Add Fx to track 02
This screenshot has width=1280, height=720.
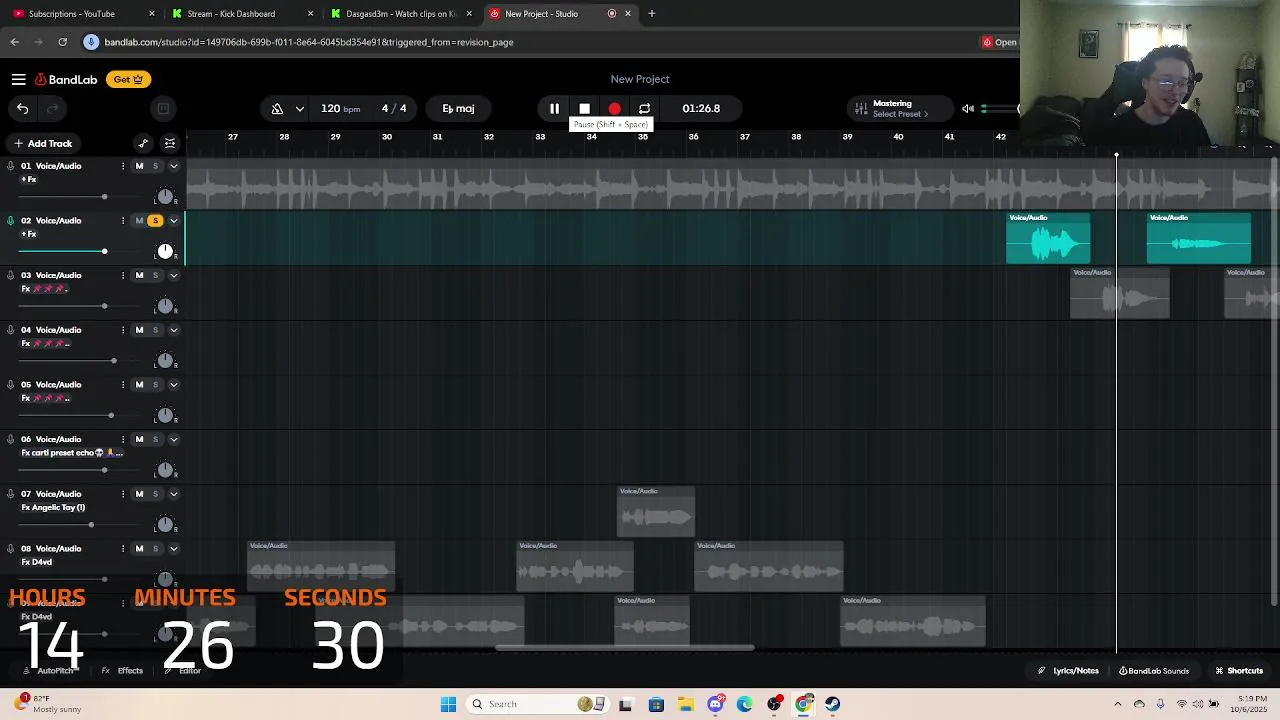click(29, 234)
